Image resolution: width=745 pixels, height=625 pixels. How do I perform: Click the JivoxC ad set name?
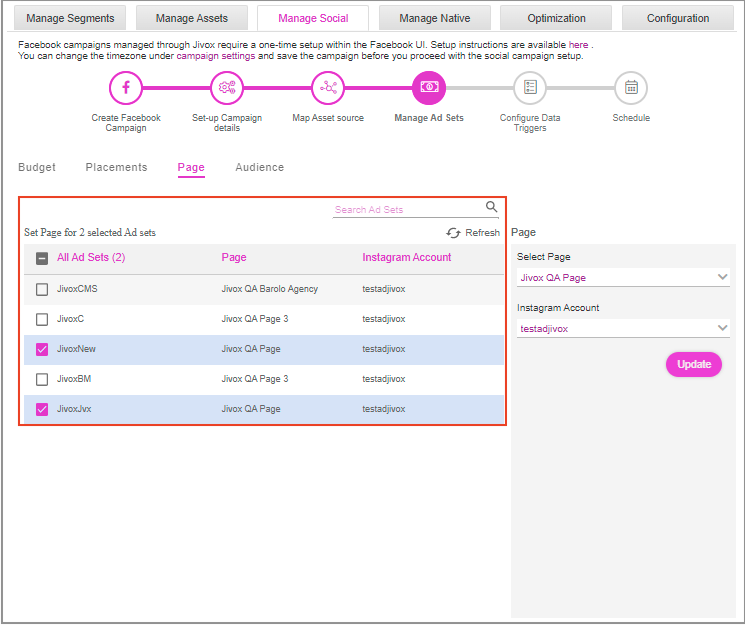70,319
